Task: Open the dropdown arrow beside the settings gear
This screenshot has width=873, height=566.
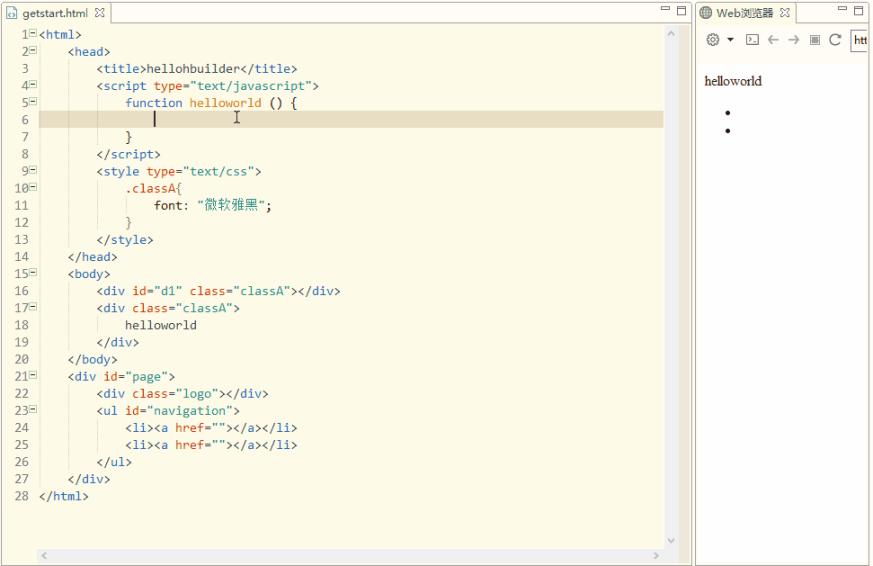Action: [730, 40]
